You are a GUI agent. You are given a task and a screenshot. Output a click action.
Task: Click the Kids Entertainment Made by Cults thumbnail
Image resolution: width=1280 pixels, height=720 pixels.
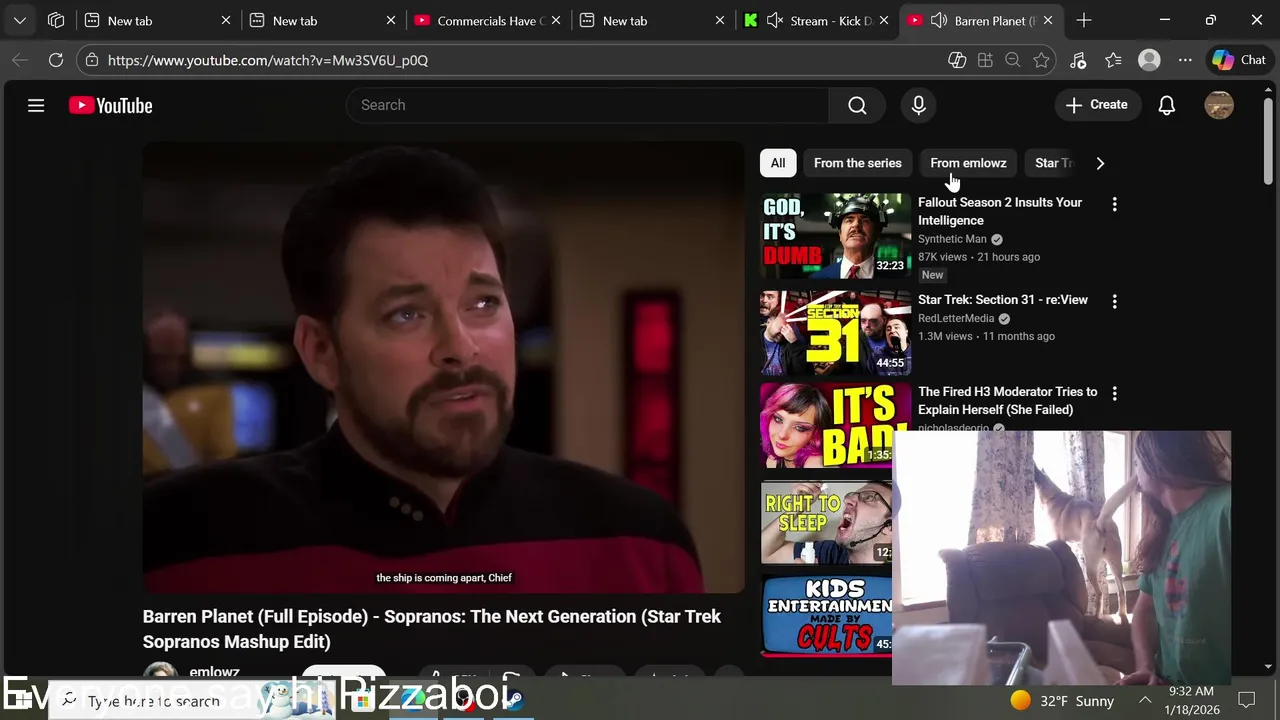(826, 614)
